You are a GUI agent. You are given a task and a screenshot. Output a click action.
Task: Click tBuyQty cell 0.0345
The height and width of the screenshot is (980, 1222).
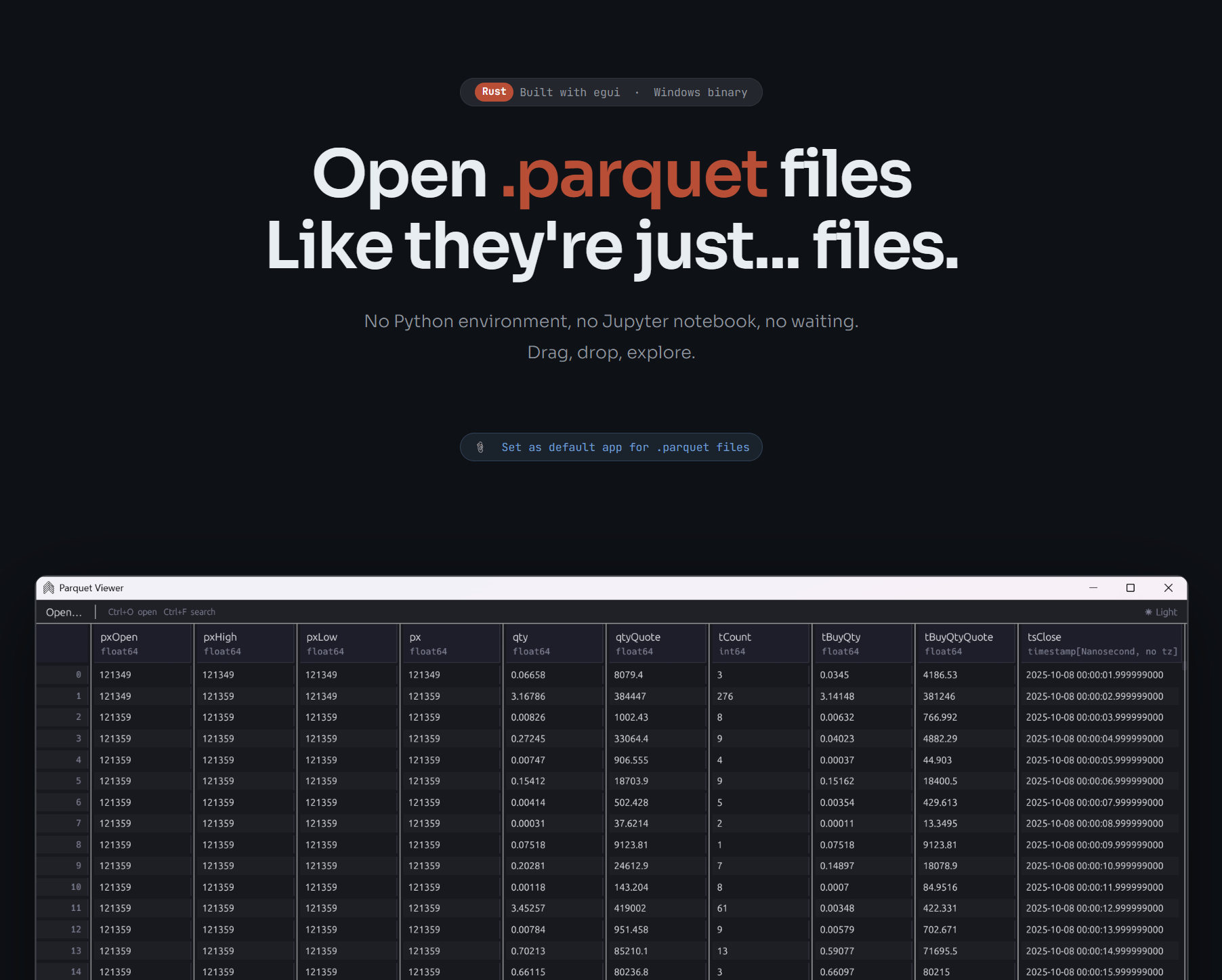(835, 675)
